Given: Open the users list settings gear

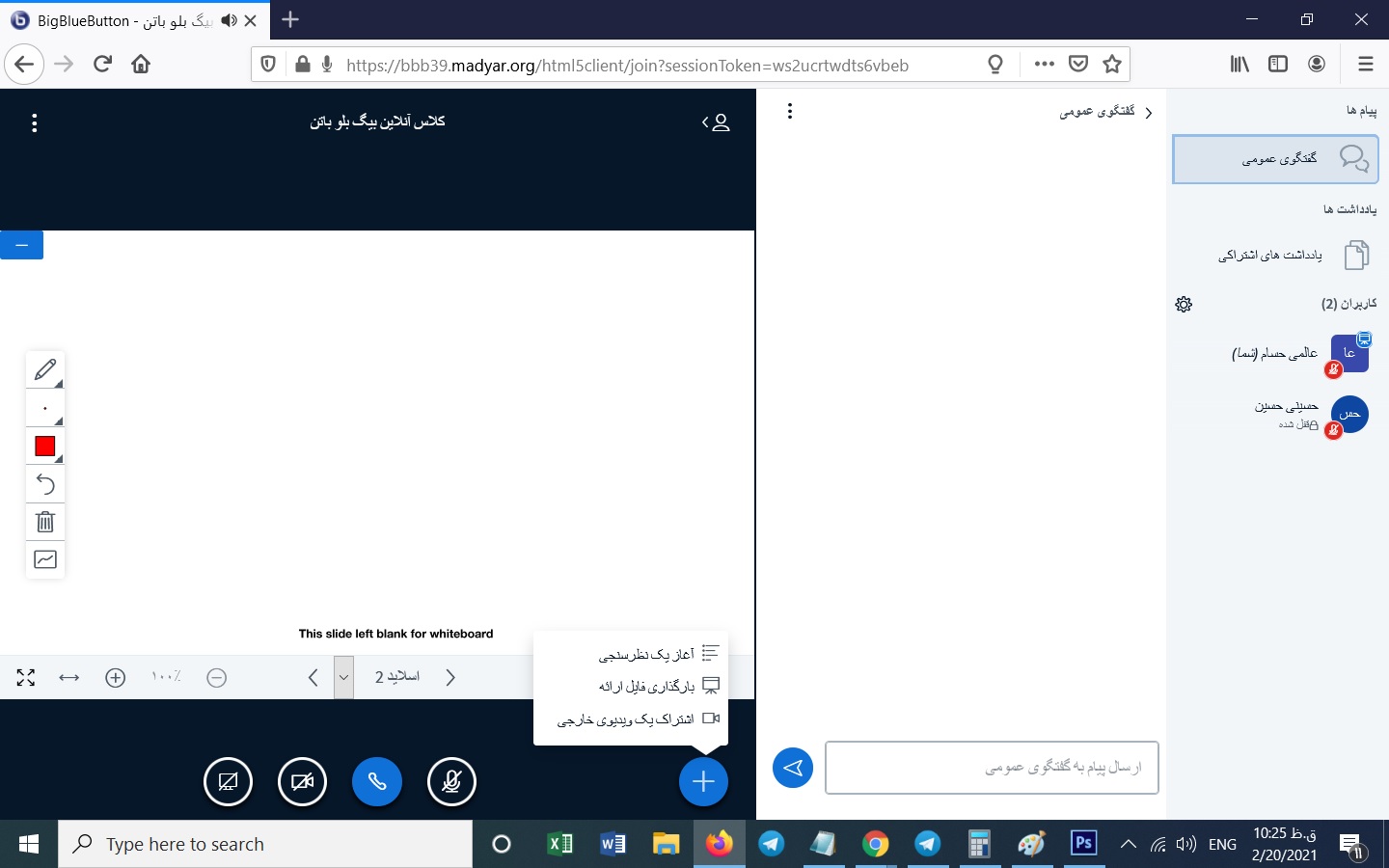Looking at the screenshot, I should tap(1184, 304).
